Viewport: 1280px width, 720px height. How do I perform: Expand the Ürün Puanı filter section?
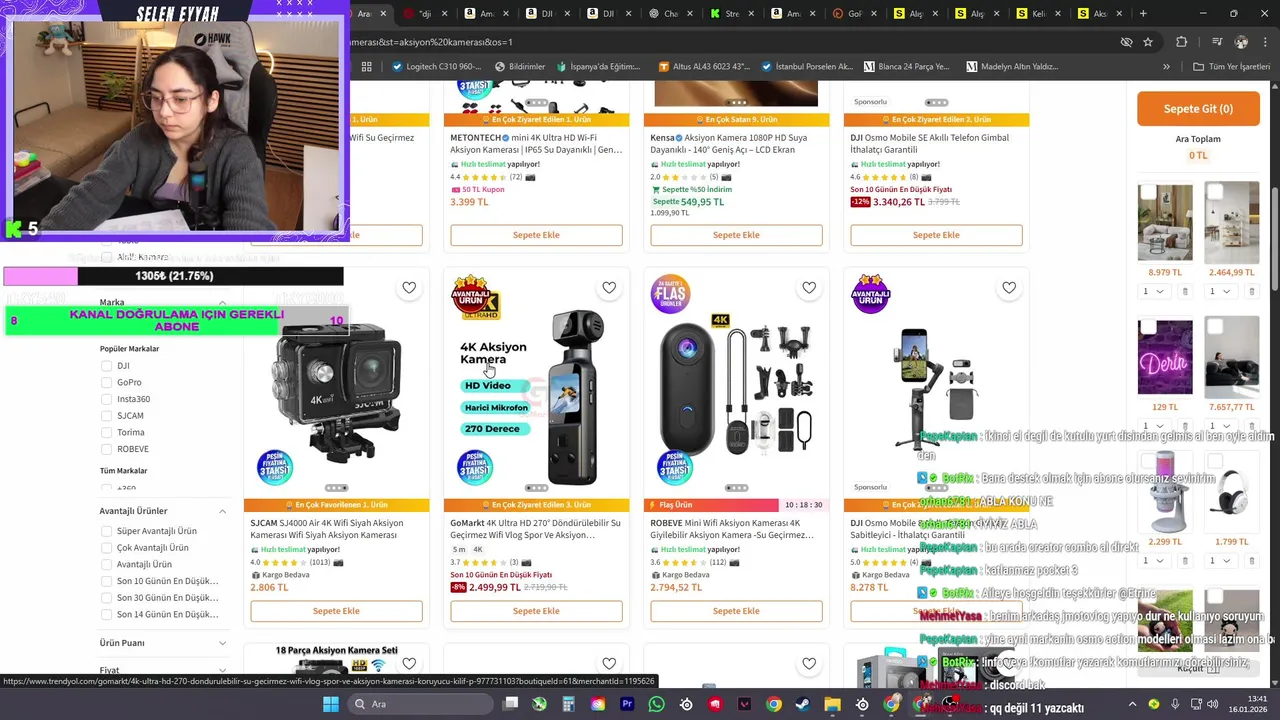222,643
